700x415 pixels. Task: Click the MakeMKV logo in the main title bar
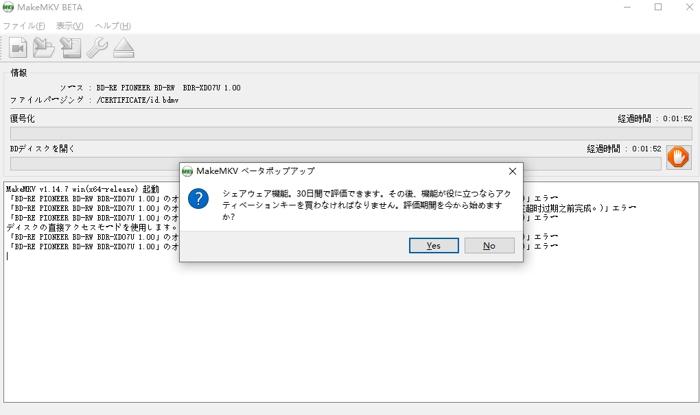[x=8, y=7]
